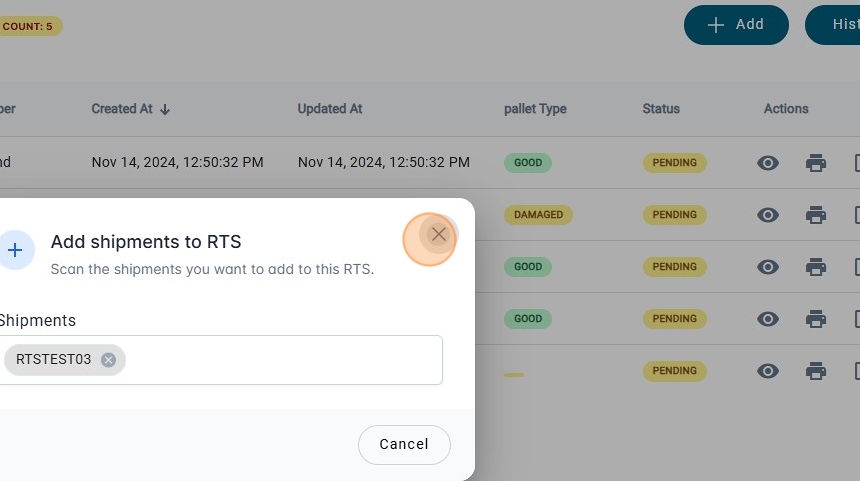Print the last row pallet
The image size is (860, 481).
[x=816, y=371]
